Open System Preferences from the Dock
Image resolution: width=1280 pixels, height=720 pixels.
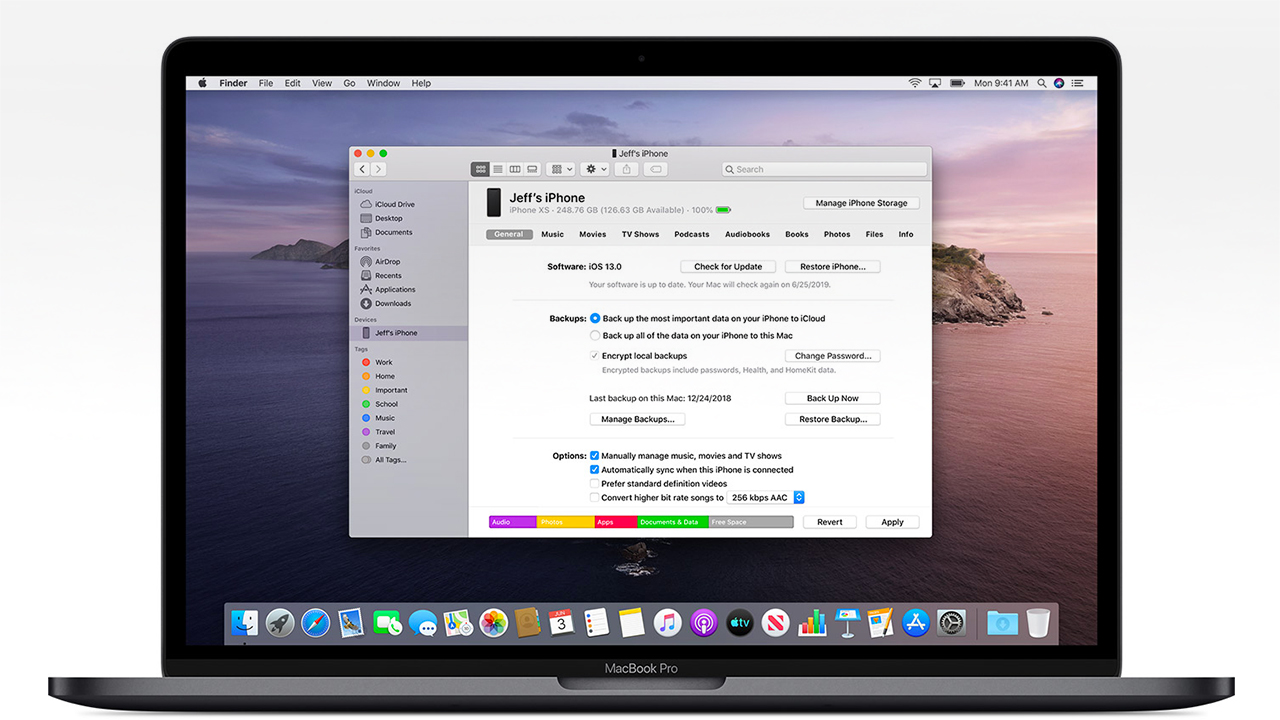(952, 623)
